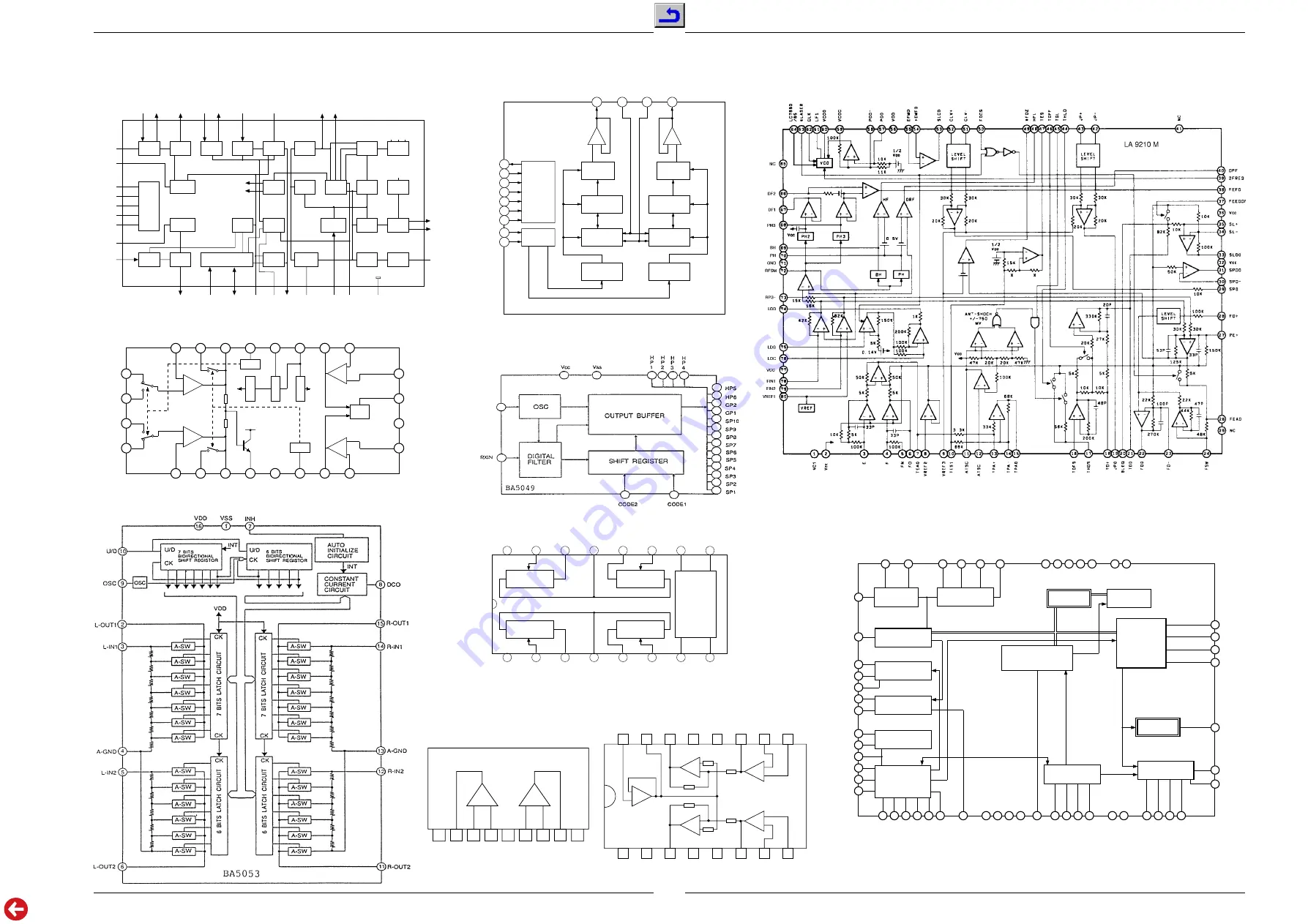This screenshot has width=1308, height=924.
Task: Click the DCO pin label
Action: click(394, 585)
